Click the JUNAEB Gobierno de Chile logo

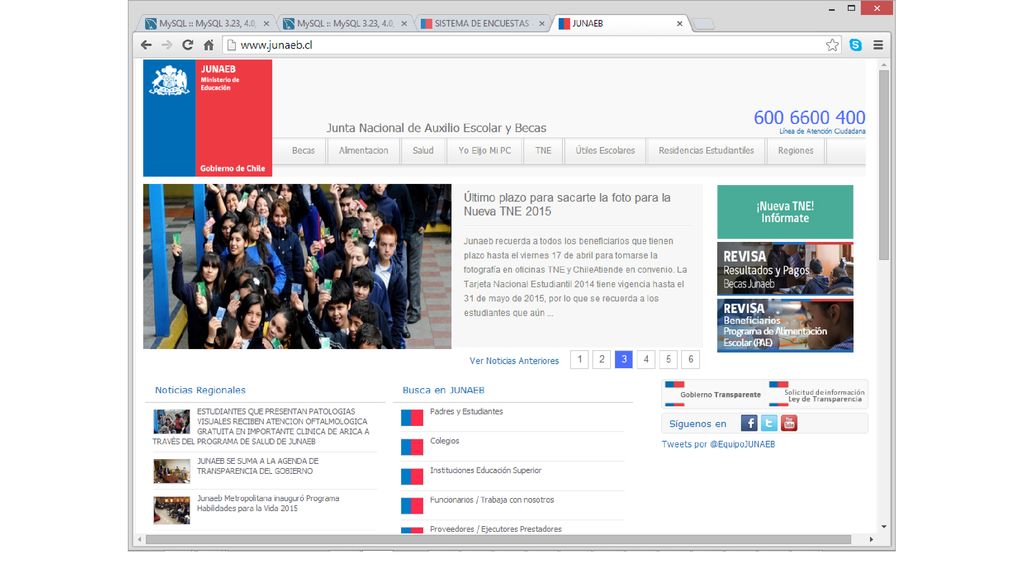click(208, 118)
